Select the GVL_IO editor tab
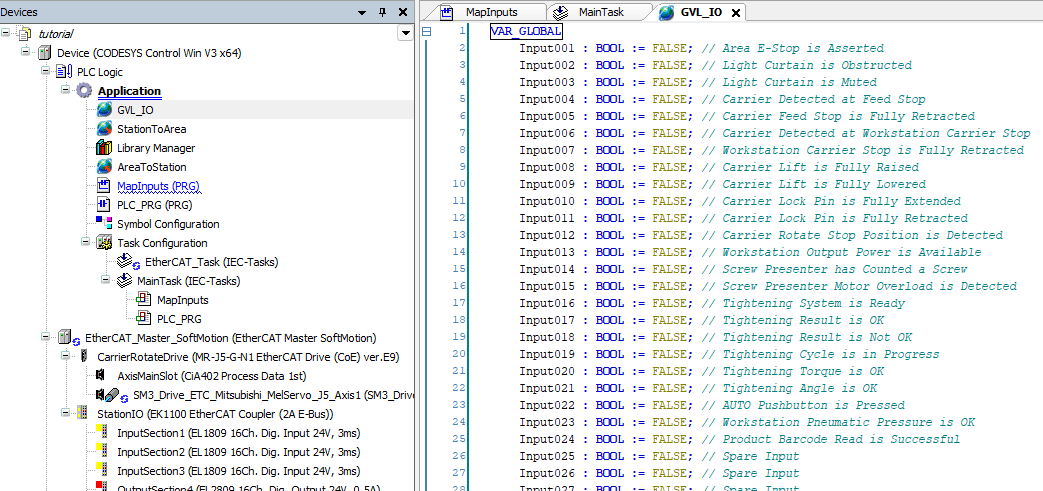 click(x=701, y=13)
